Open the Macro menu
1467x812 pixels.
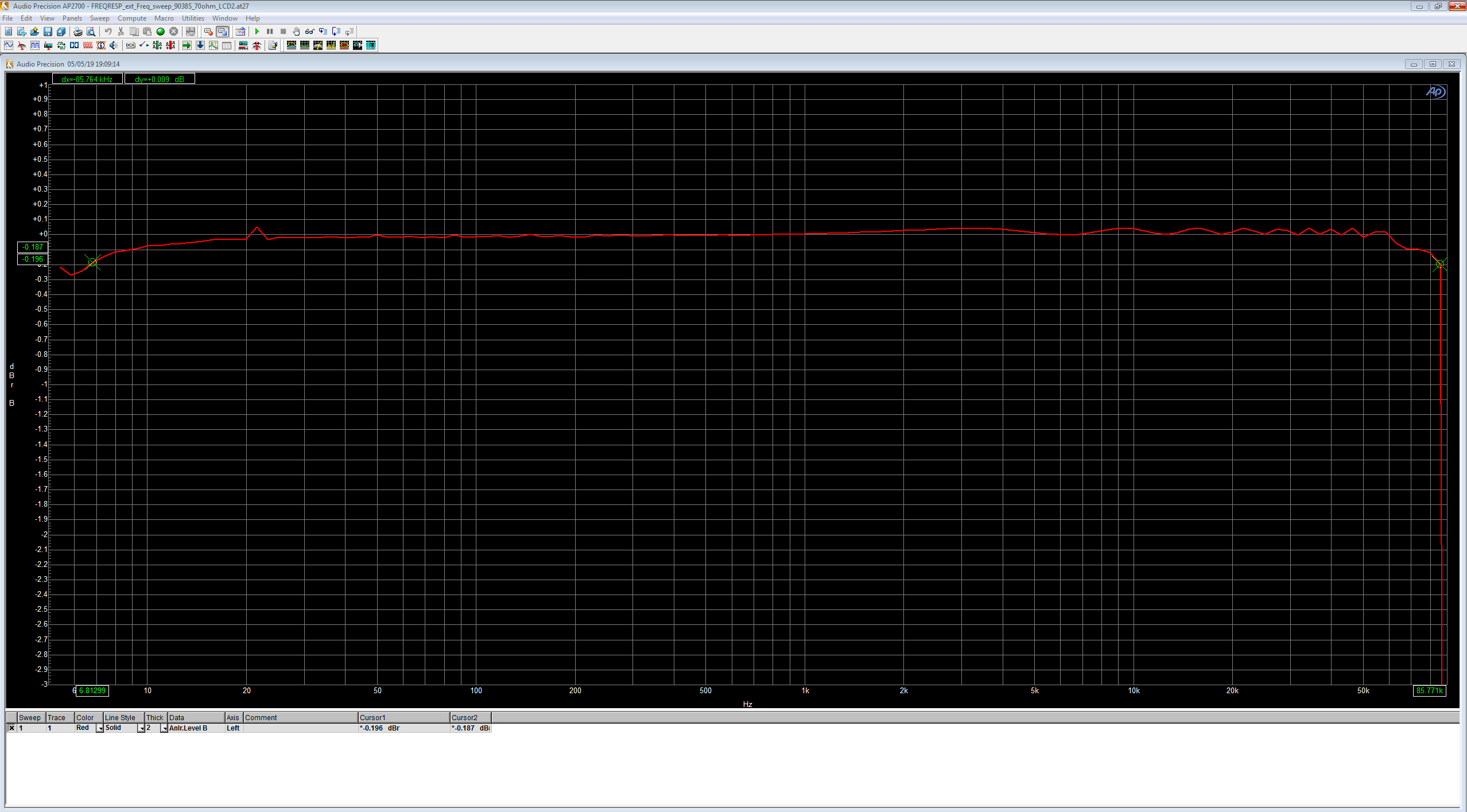click(x=164, y=18)
